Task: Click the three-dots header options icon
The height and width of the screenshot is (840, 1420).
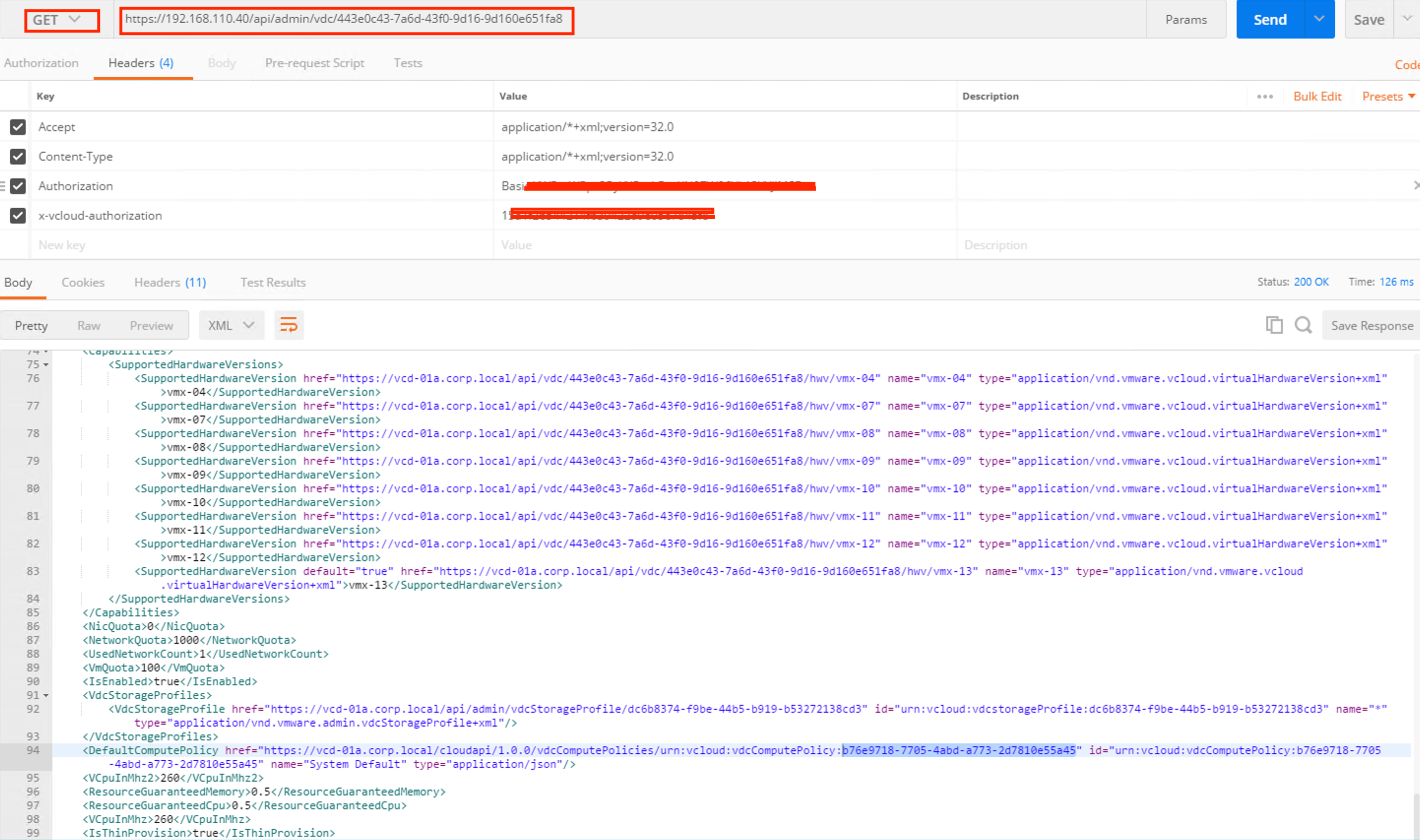Action: (1264, 97)
